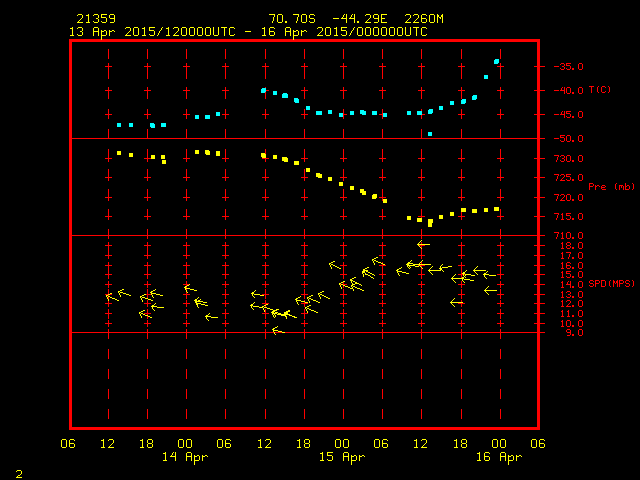Screen dimensions: 640x480
Task: Click the isolated cyan temperature outlier near -49
Action: tap(430, 134)
